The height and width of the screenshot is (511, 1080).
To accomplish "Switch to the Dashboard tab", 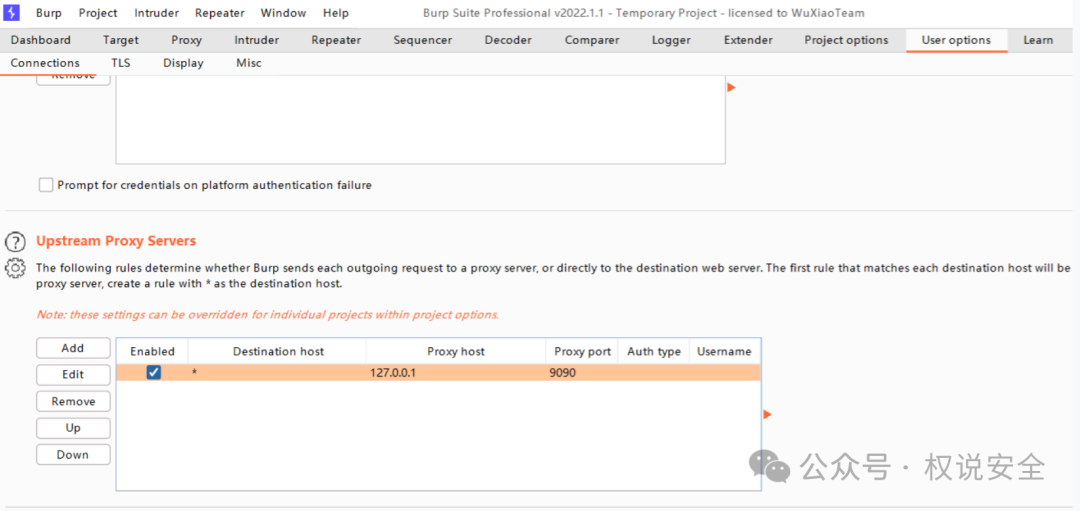I will tap(41, 40).
